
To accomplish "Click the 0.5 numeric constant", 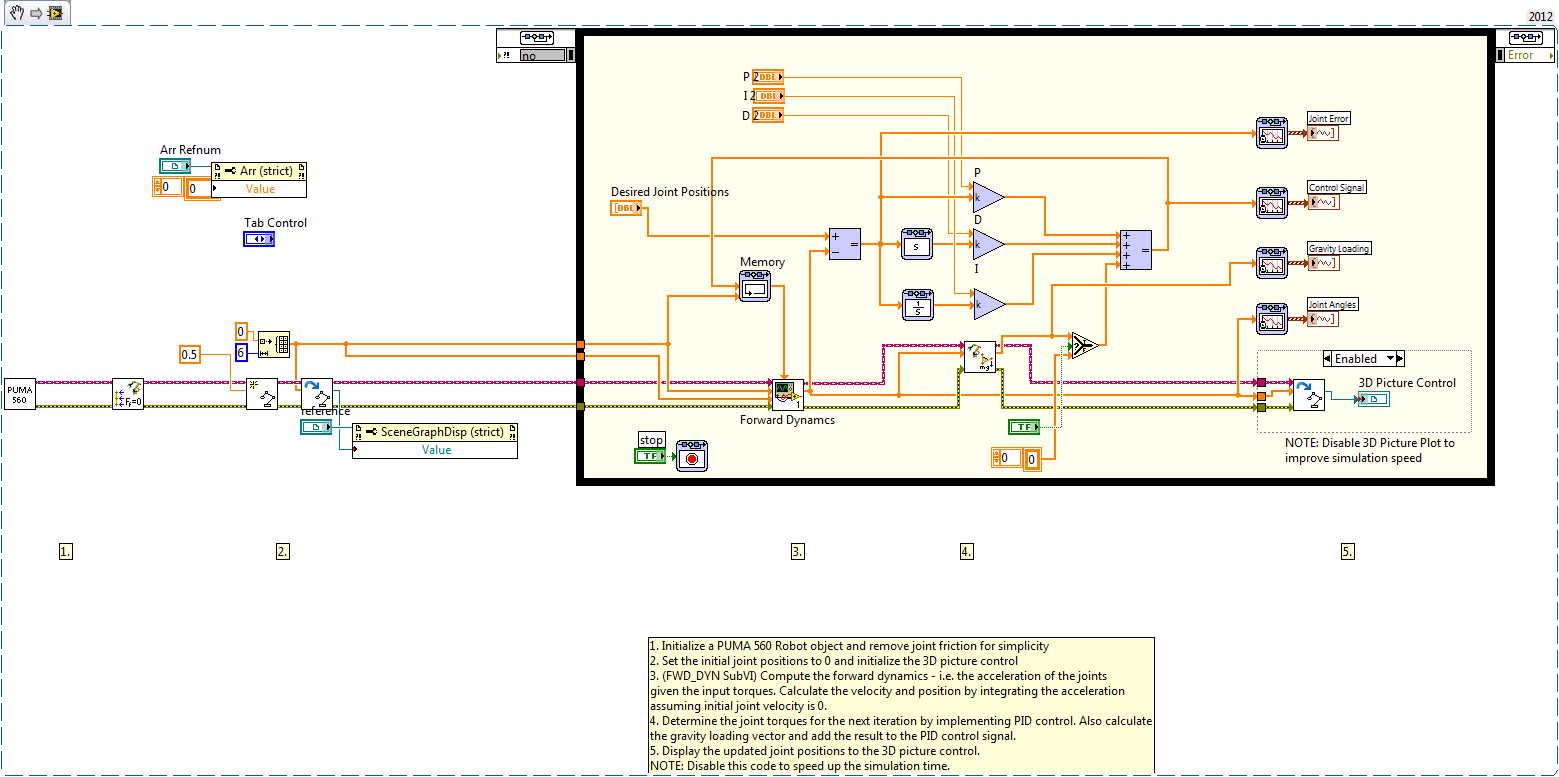I will pyautogui.click(x=189, y=353).
